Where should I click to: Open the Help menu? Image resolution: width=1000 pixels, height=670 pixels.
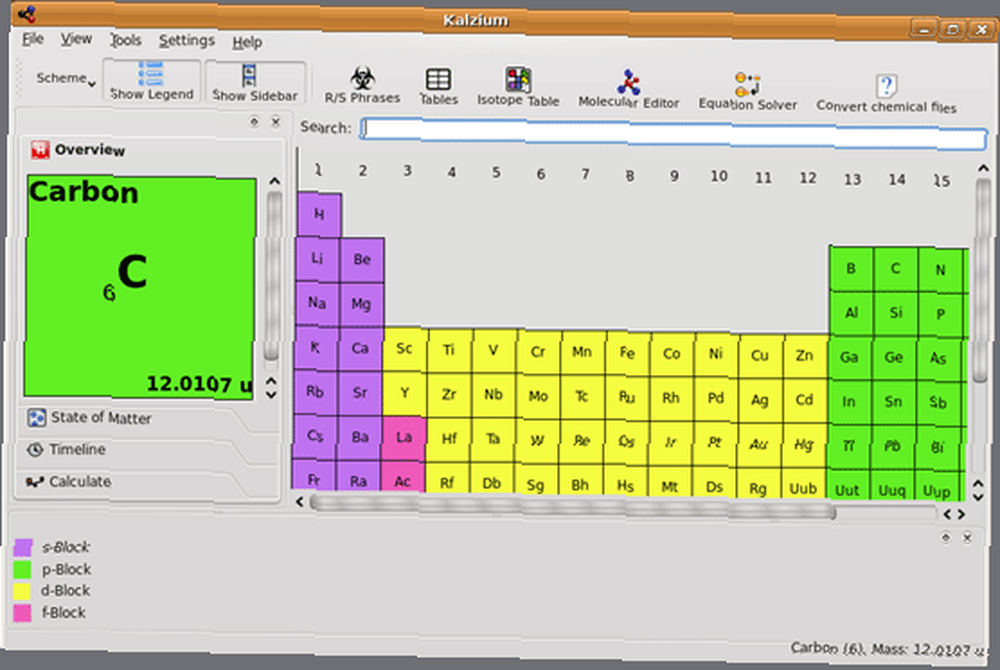(247, 42)
